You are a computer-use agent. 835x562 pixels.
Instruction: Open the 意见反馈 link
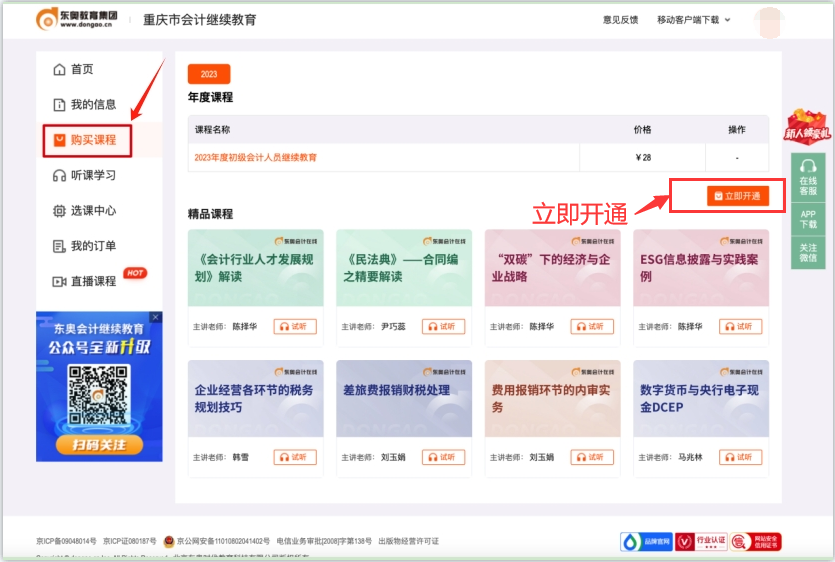click(x=620, y=20)
